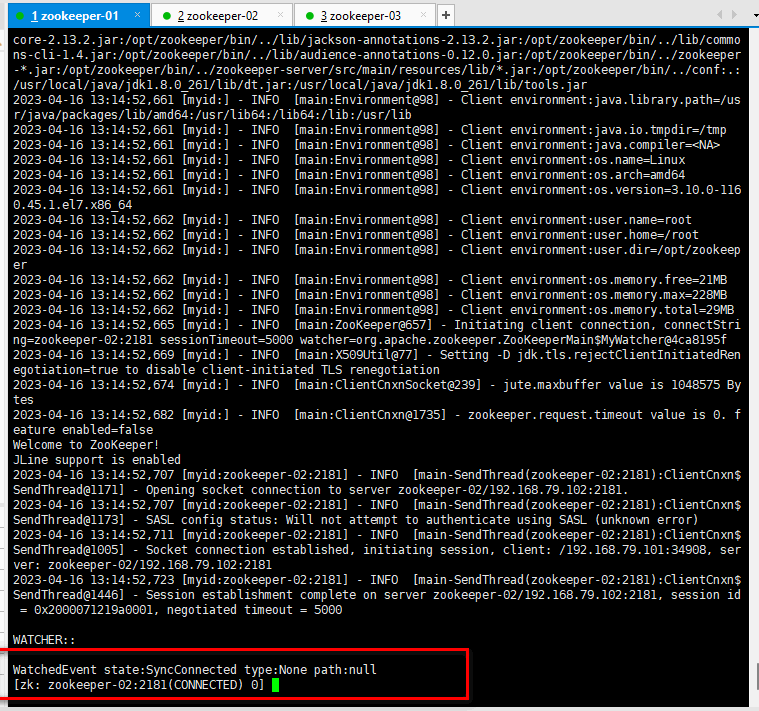This screenshot has height=711, width=759.
Task: Click the 'WATCHER::' text
Action: [44, 640]
